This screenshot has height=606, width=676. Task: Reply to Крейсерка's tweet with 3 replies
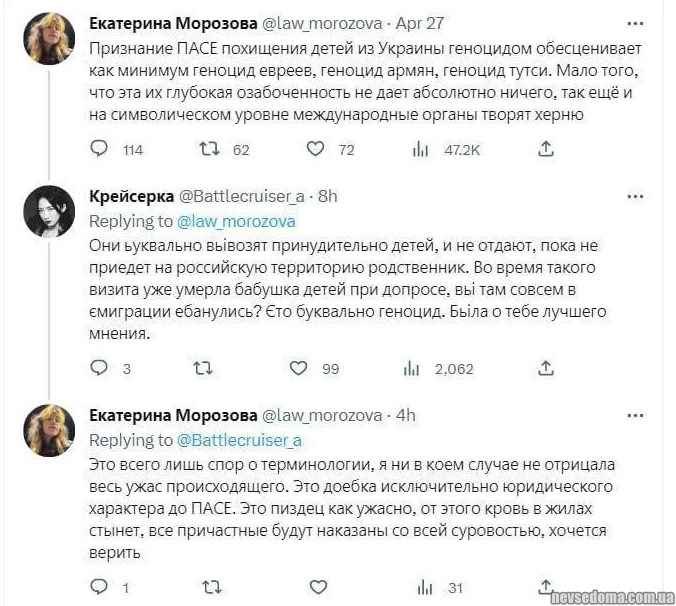click(99, 368)
